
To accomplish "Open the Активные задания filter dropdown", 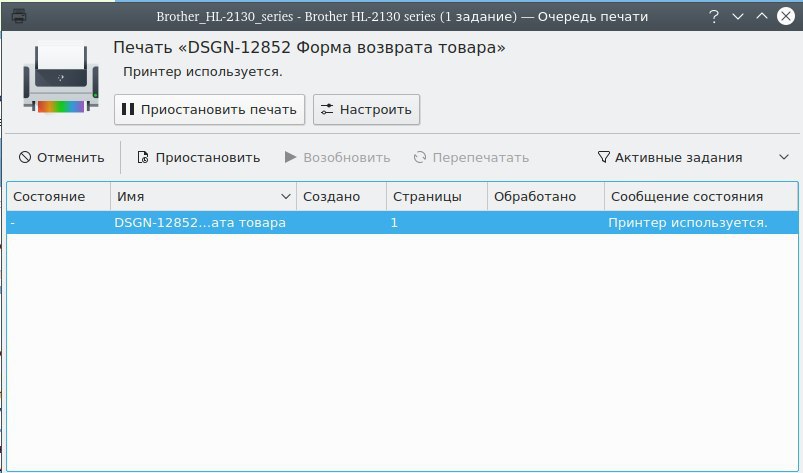I will point(694,158).
